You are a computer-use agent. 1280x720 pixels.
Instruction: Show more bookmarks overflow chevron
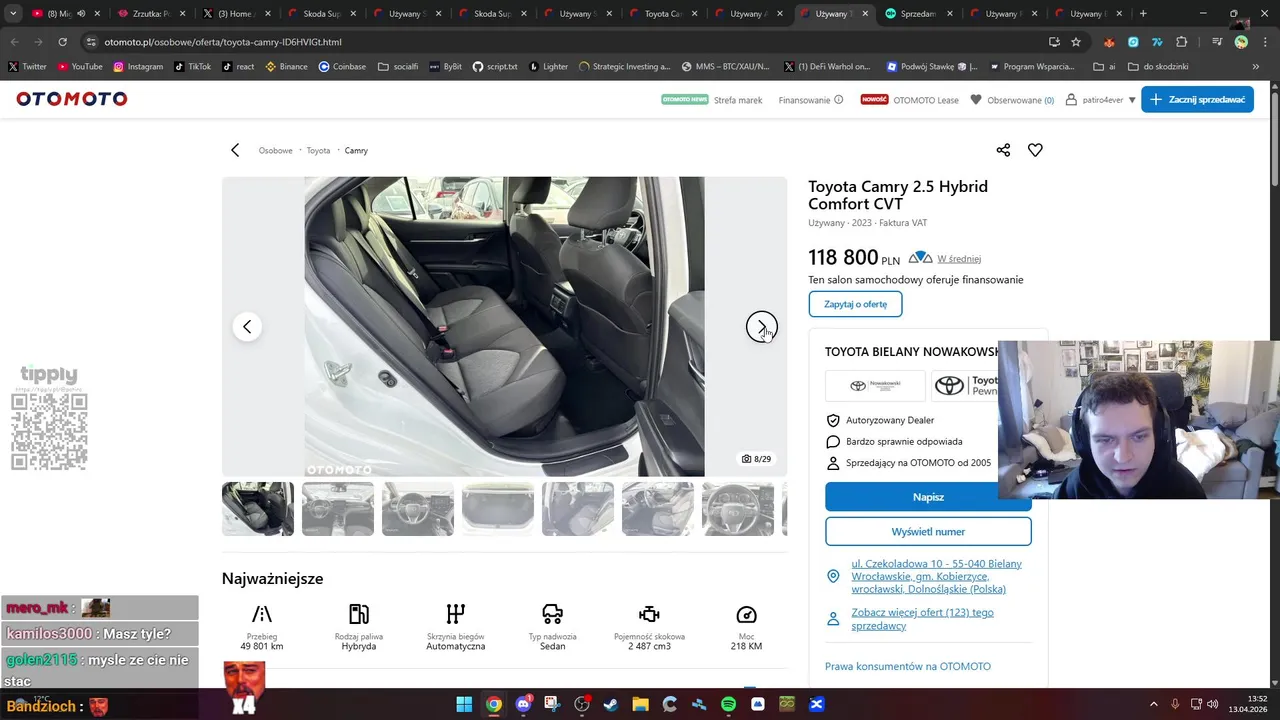click(x=1256, y=67)
